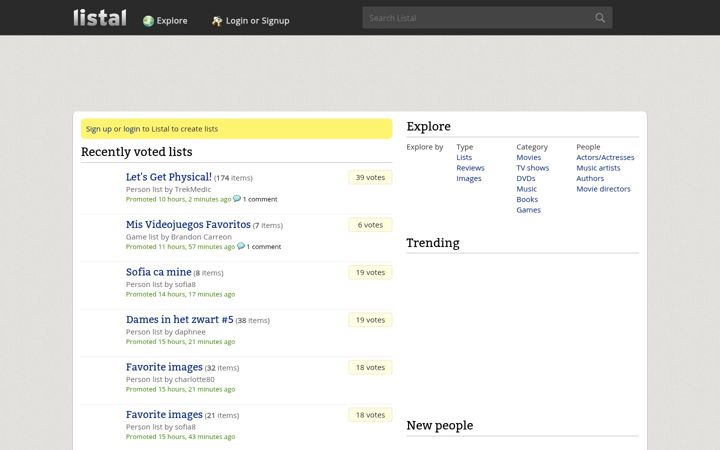Image resolution: width=720 pixels, height=450 pixels.
Task: Click 'Promoted 11 hours, 57 minutes ago' text
Action: coord(180,247)
